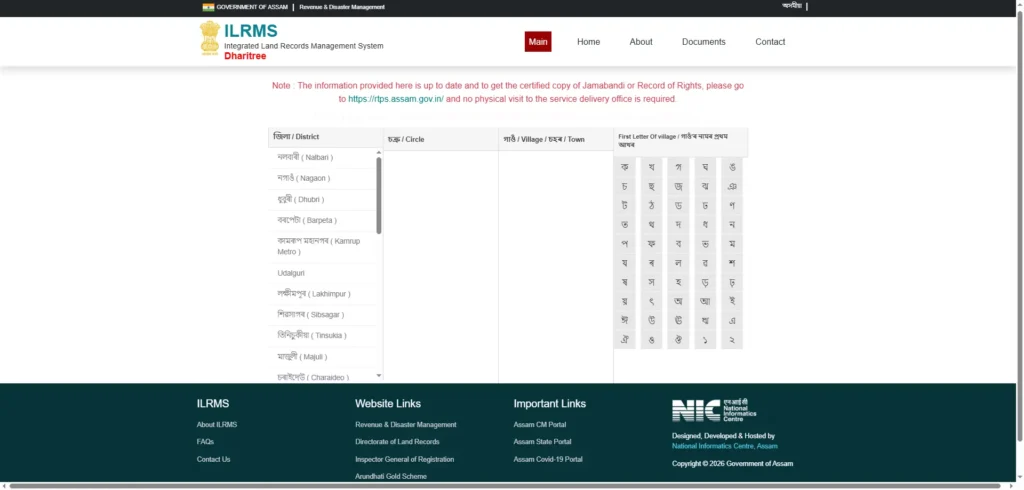Screen dimensions: 1024x490
Task: Choose village first letter অ
Action: click(679, 301)
